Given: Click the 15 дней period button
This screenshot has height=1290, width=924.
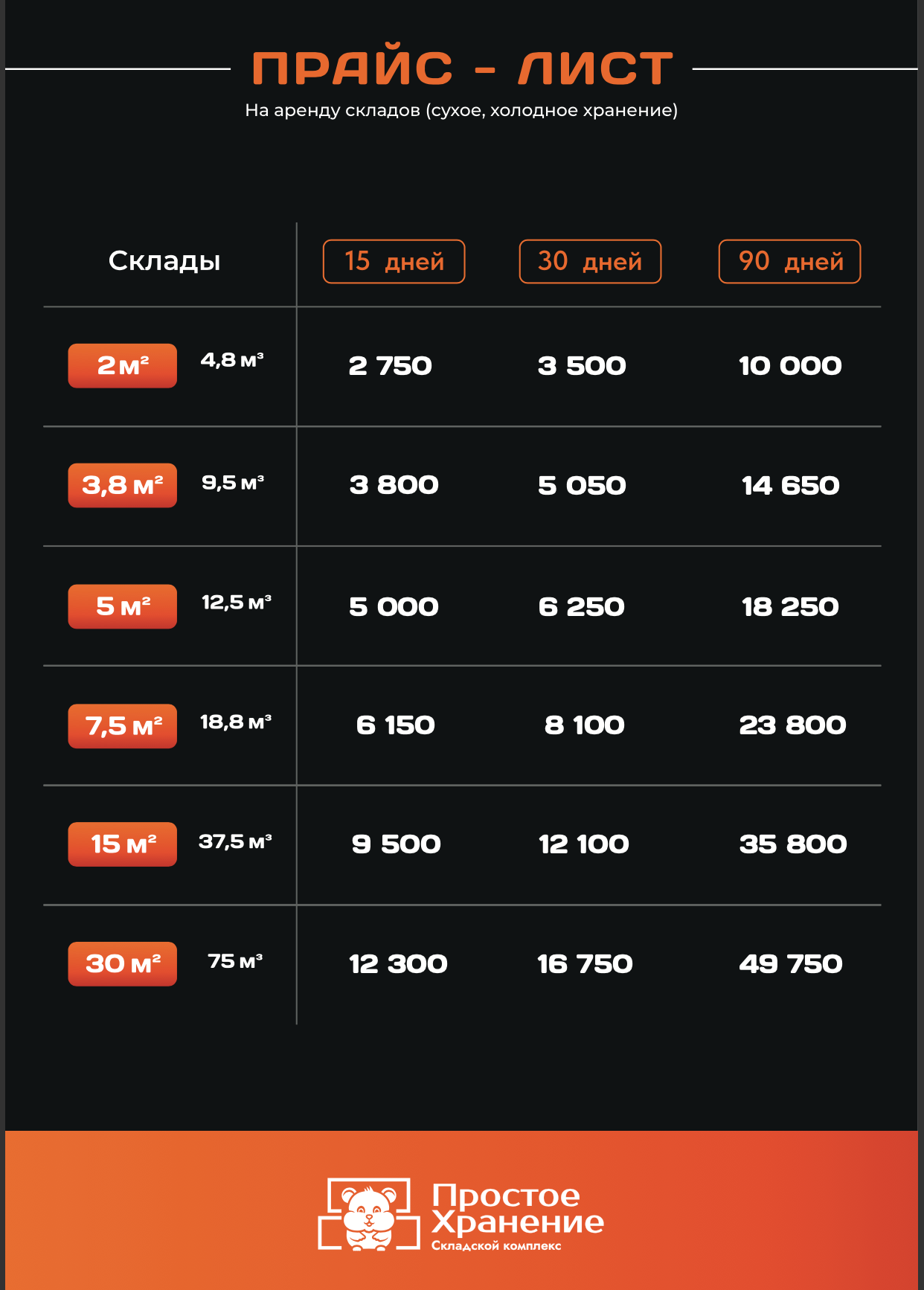Looking at the screenshot, I should 394,262.
